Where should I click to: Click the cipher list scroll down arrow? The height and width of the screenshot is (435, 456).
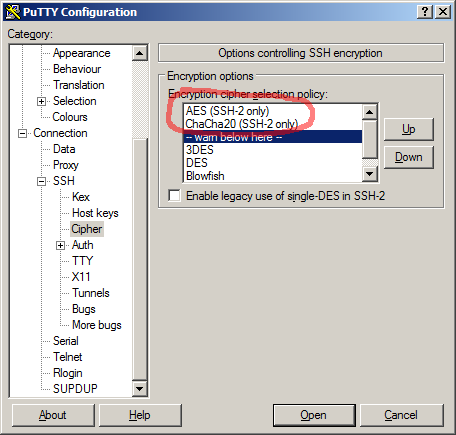tap(369, 174)
